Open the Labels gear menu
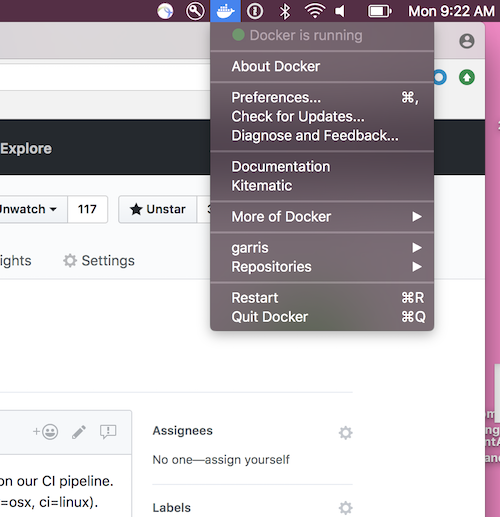Viewport: 500px width, 517px height. (345, 508)
